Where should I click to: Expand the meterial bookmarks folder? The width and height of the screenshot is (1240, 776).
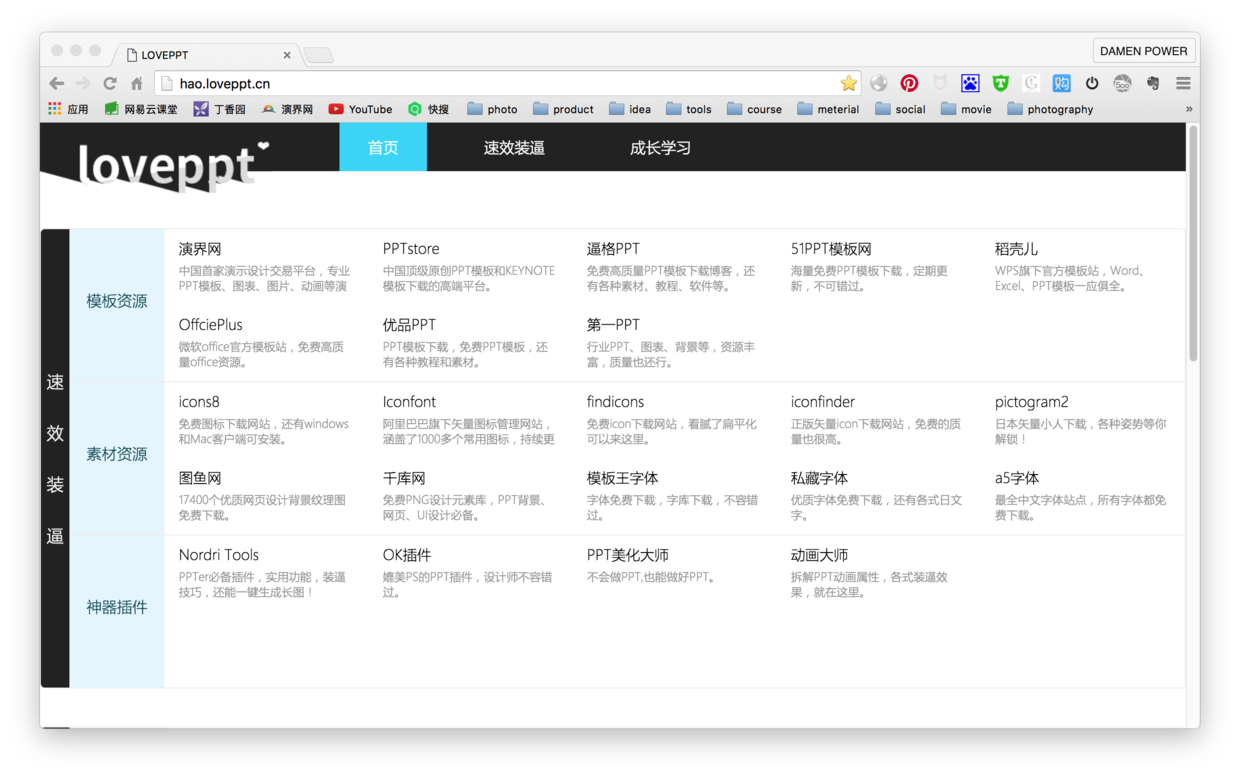(828, 109)
